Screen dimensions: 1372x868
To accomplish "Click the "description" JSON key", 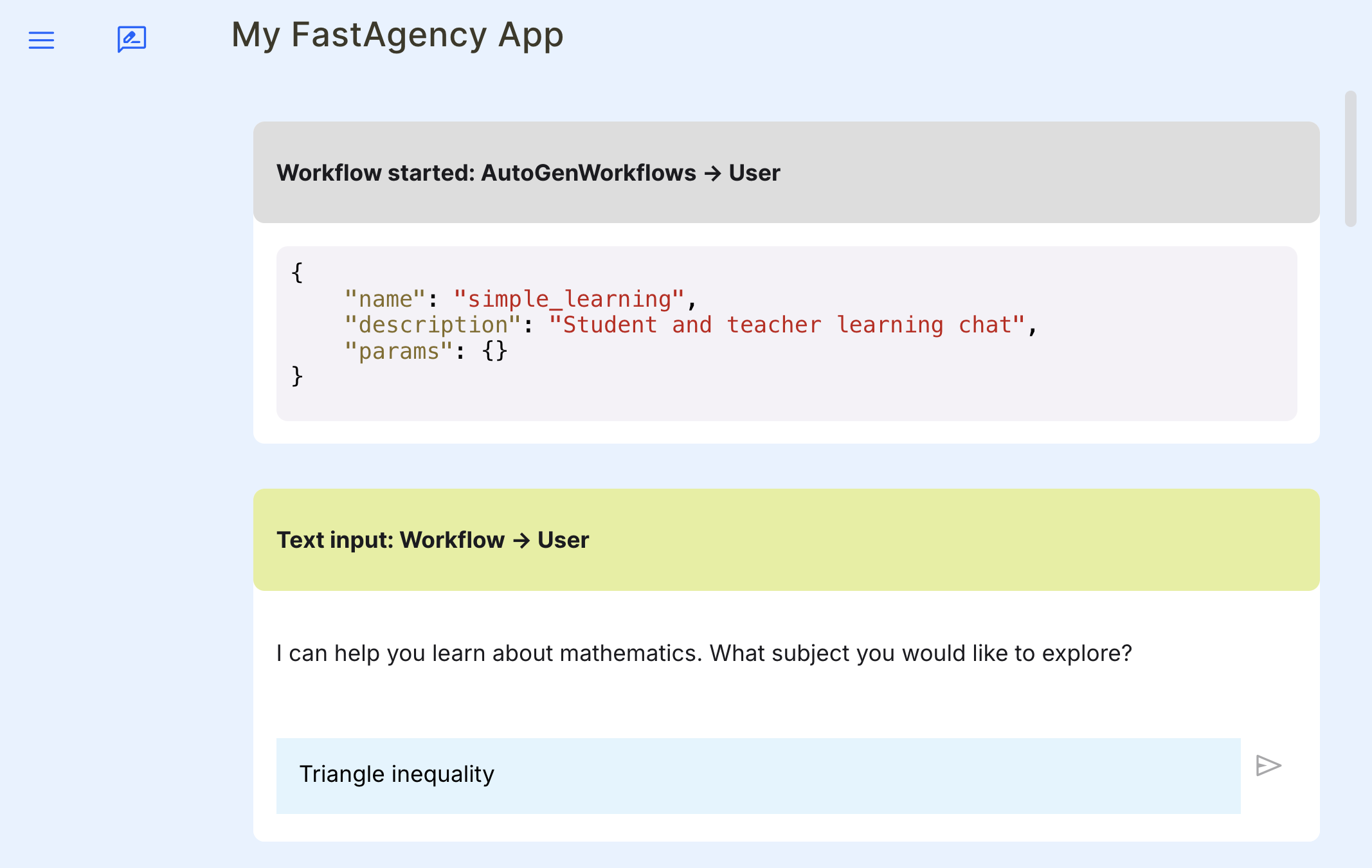I will click(x=432, y=325).
